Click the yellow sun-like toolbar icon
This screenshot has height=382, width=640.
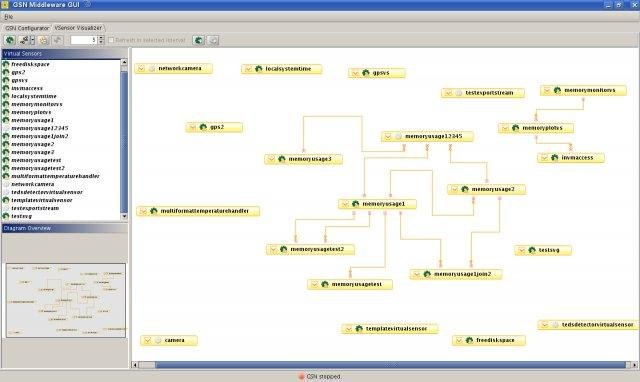click(43, 40)
